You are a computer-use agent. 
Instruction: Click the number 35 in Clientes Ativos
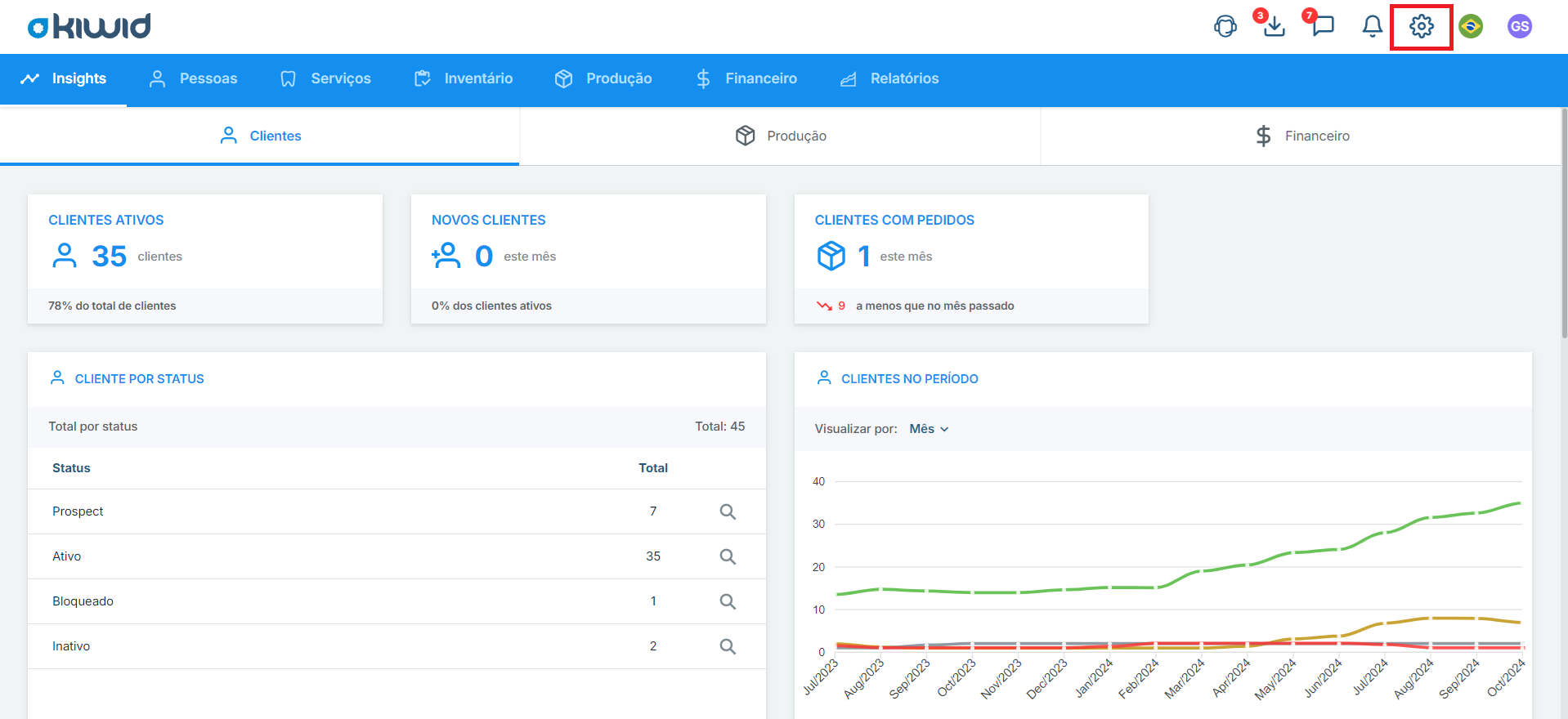click(x=110, y=257)
